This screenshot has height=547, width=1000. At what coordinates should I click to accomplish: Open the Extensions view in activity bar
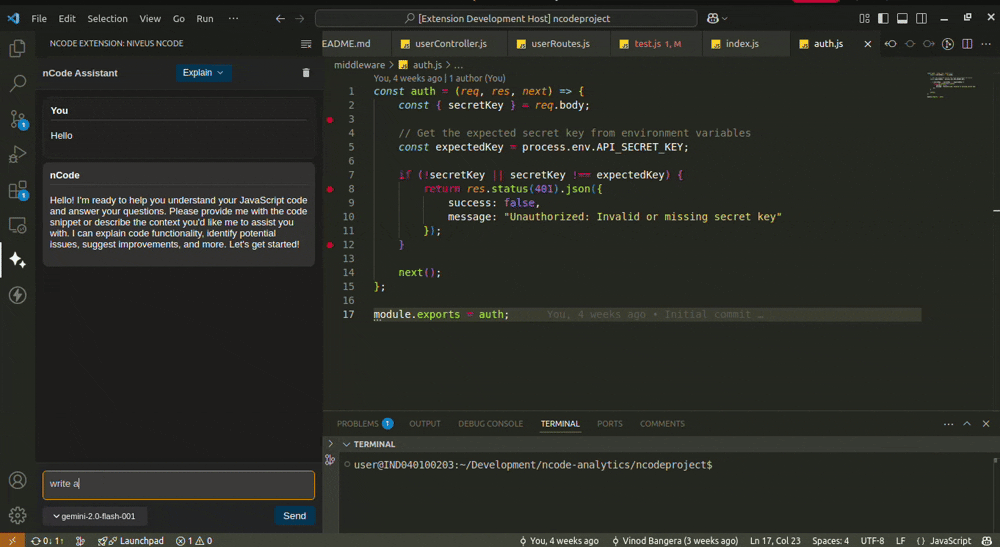click(x=17, y=190)
